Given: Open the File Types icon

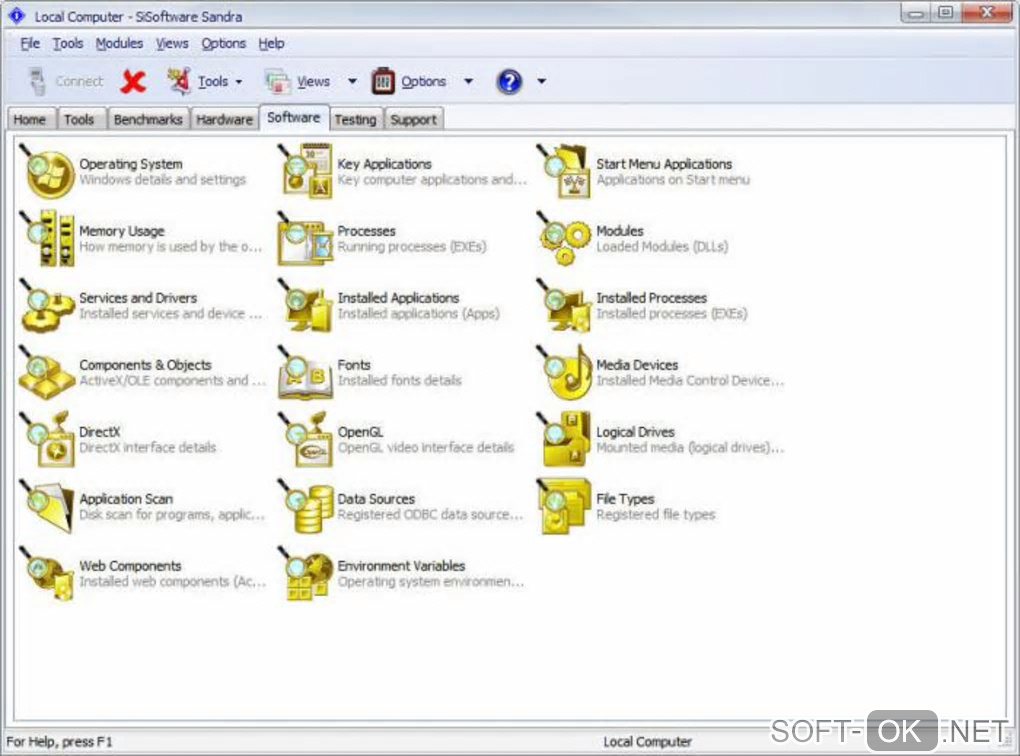Looking at the screenshot, I should tap(564, 507).
